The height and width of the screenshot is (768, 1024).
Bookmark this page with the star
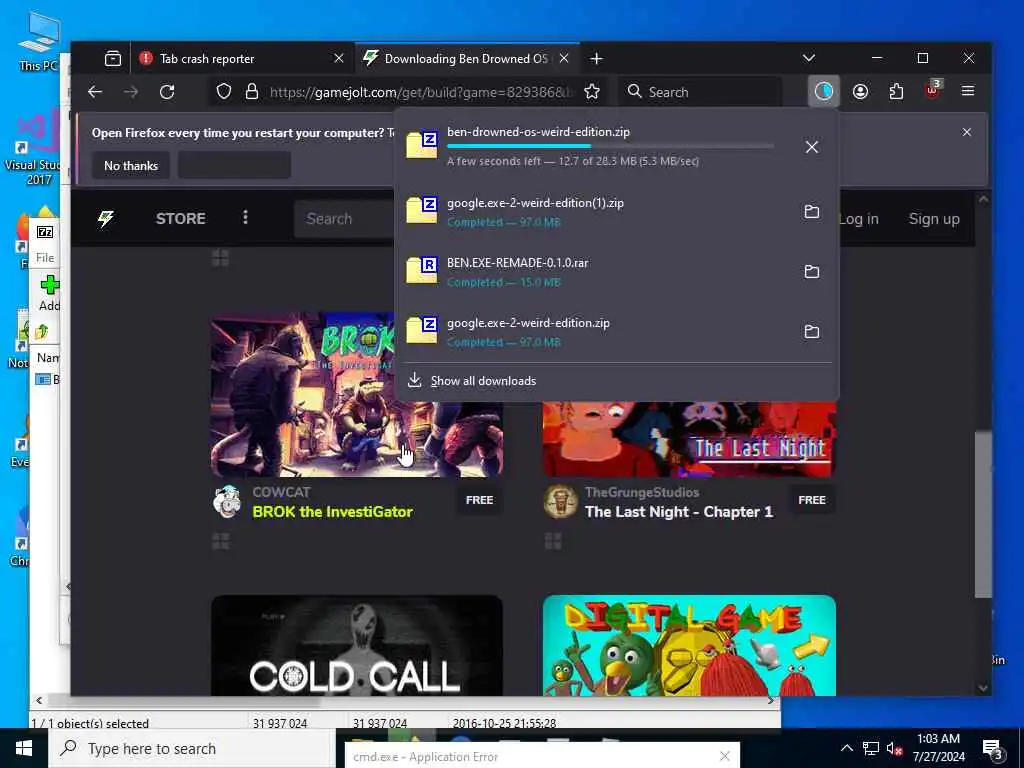(x=592, y=91)
